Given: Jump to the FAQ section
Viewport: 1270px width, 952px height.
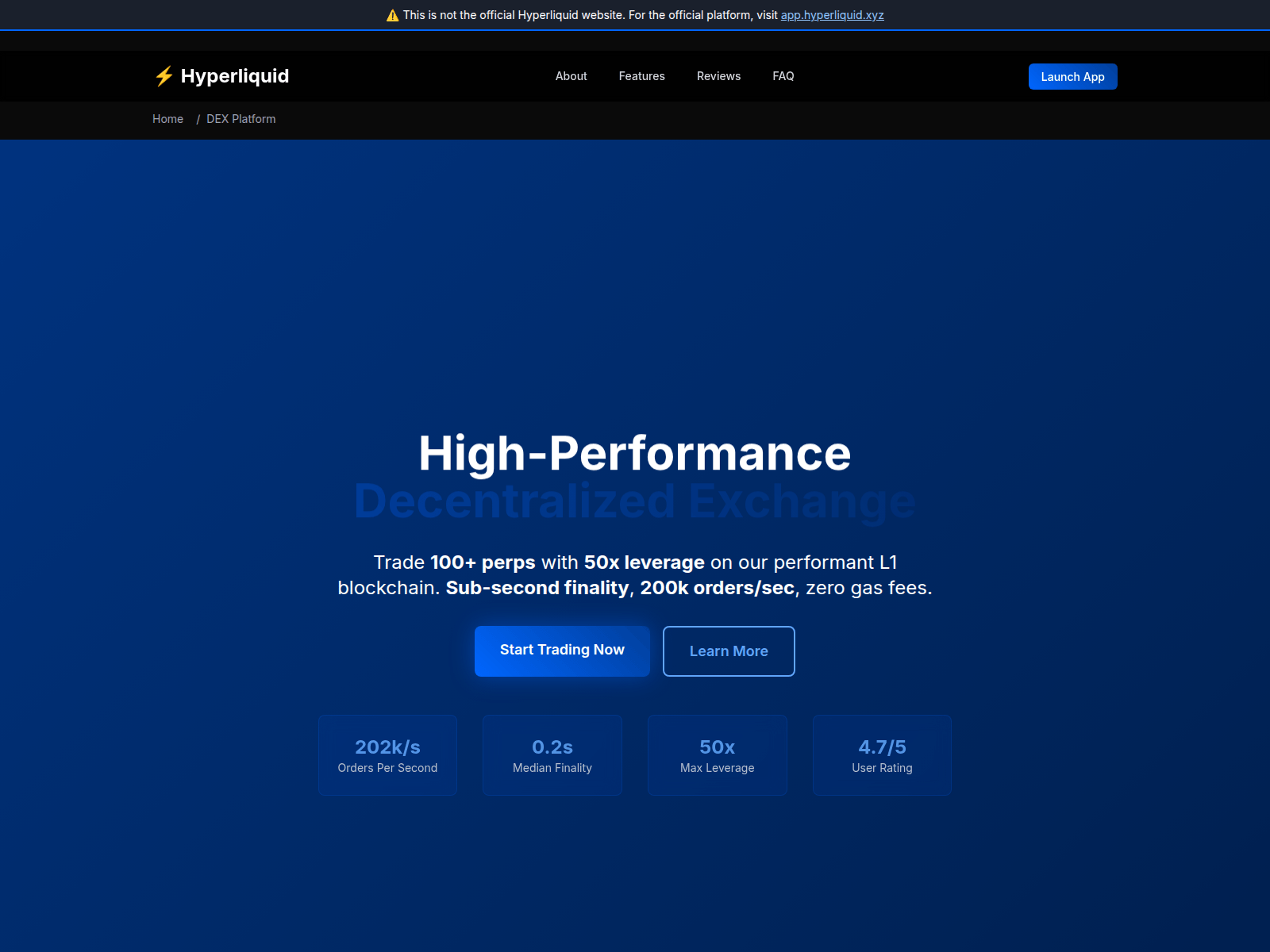Looking at the screenshot, I should point(783,76).
